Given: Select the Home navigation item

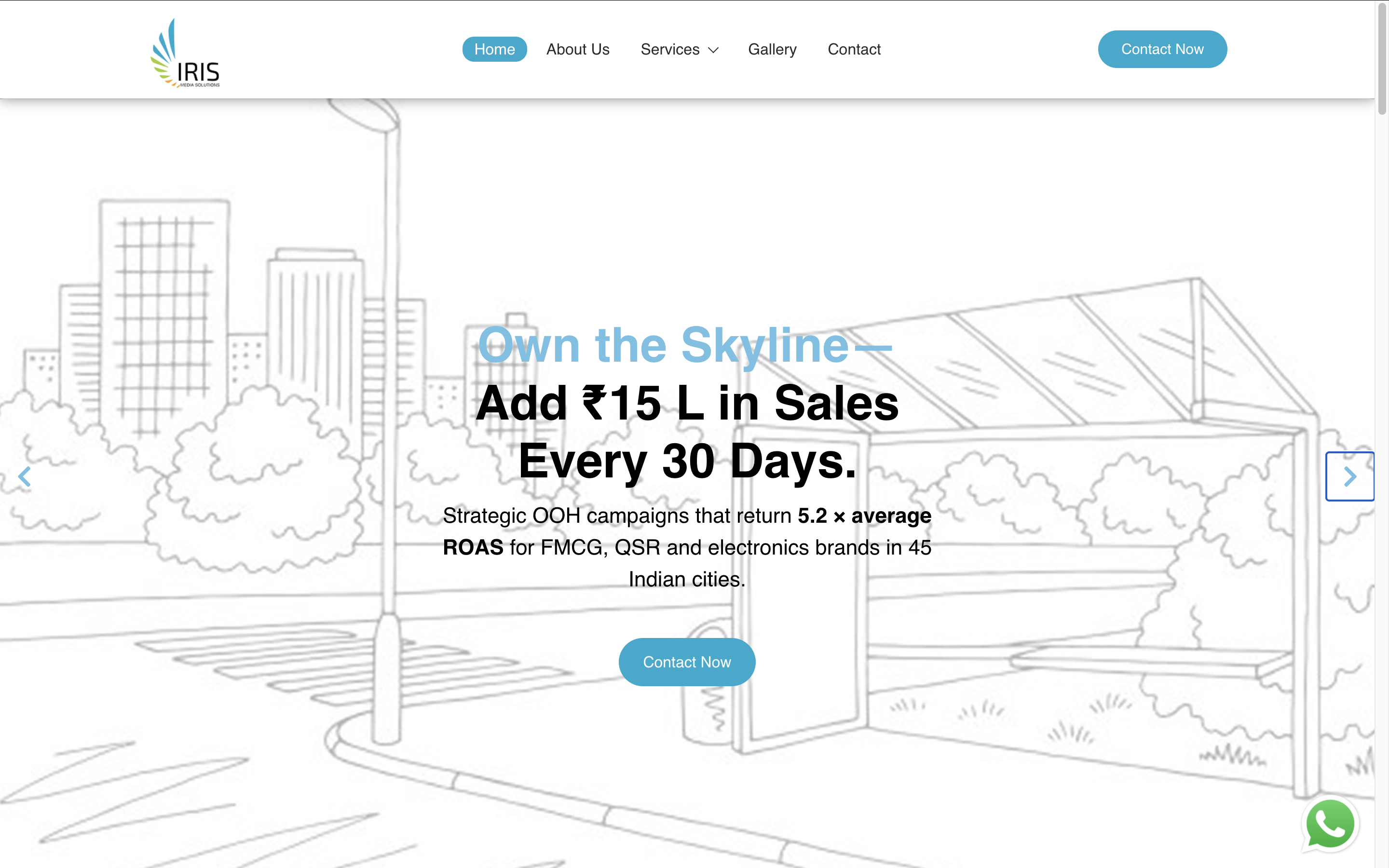Looking at the screenshot, I should pos(494,49).
